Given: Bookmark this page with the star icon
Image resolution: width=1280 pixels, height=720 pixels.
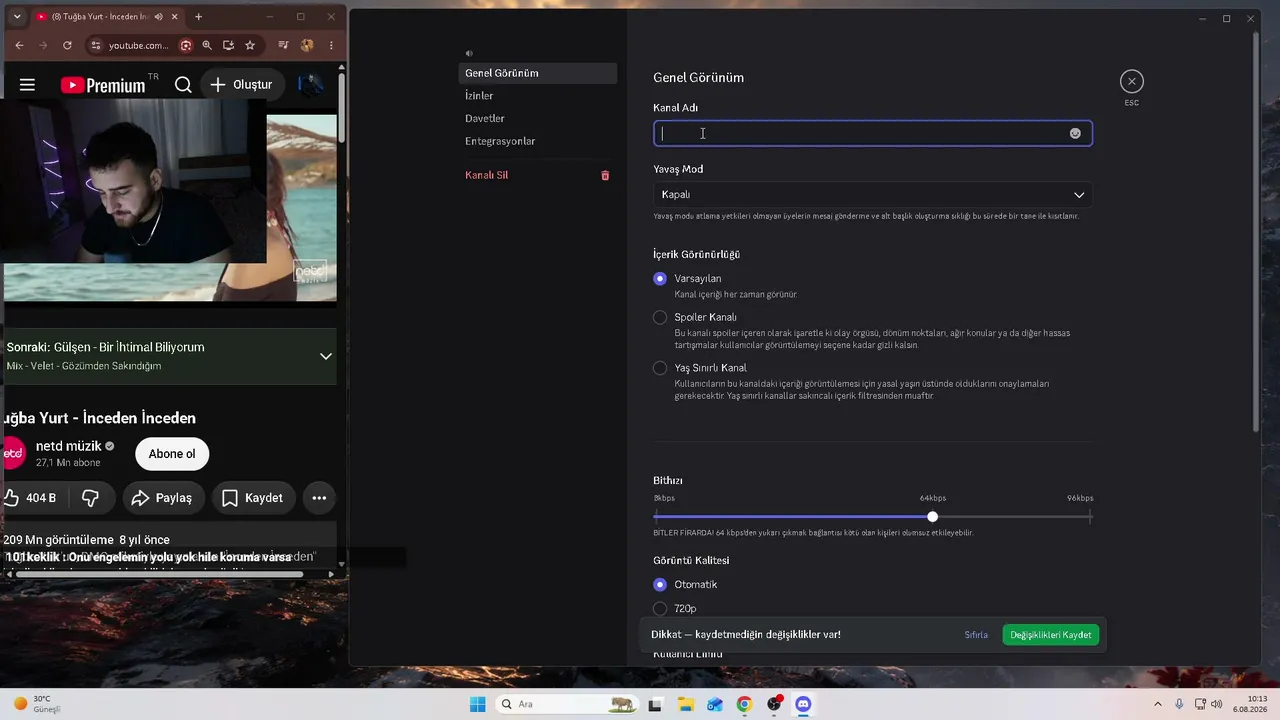Looking at the screenshot, I should pos(250,45).
